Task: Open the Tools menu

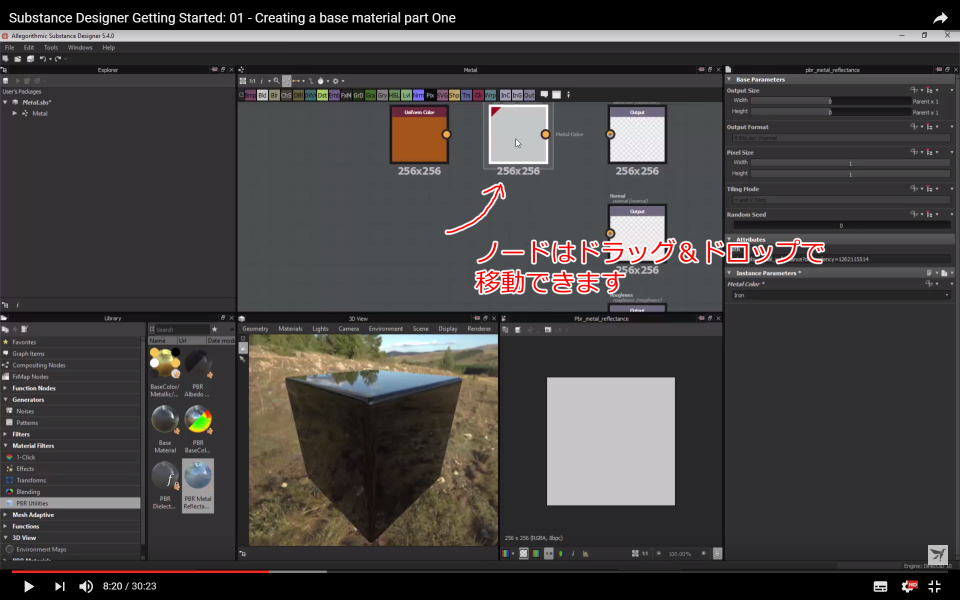Action: pos(51,47)
